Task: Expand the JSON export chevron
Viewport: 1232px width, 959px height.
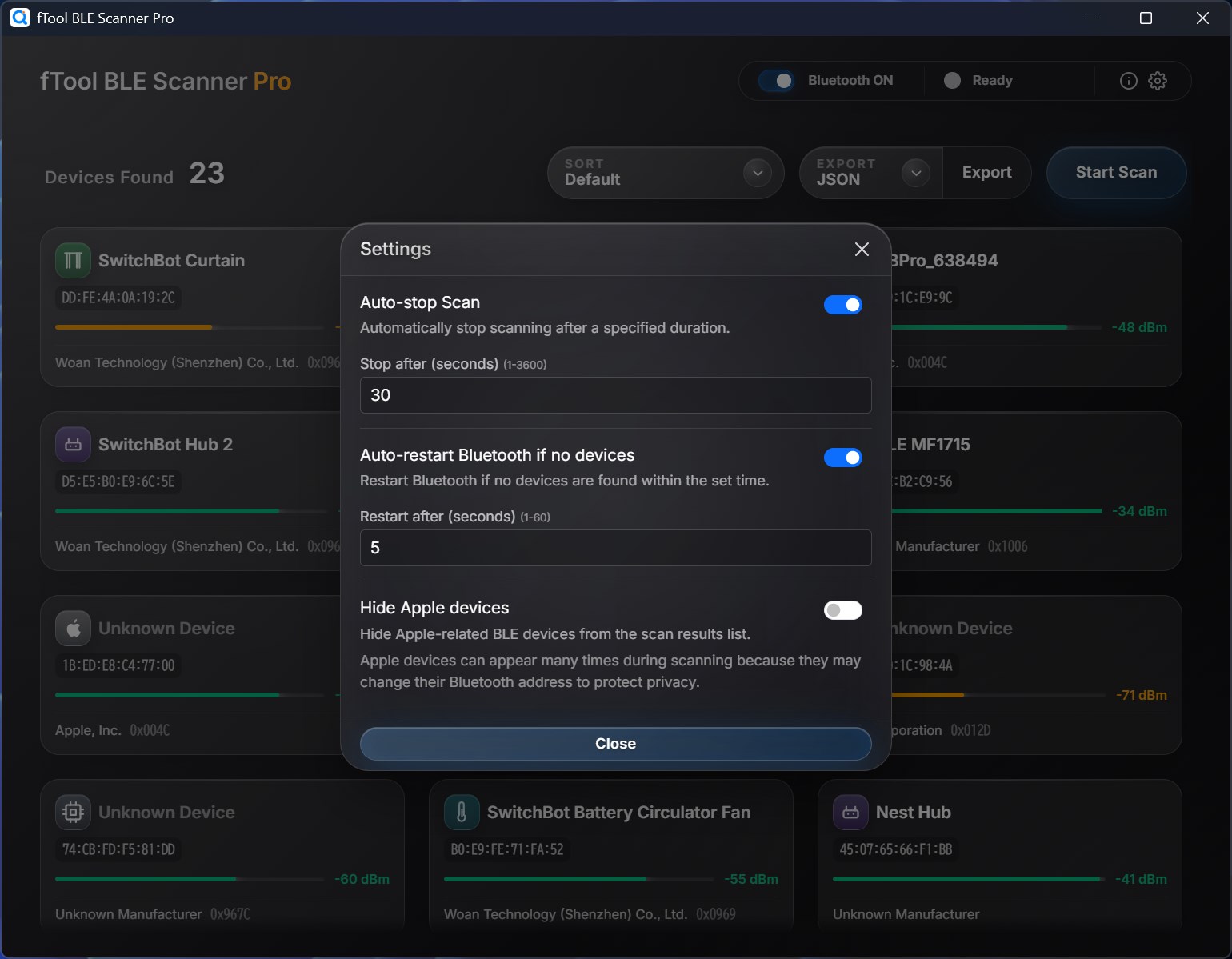Action: (917, 173)
